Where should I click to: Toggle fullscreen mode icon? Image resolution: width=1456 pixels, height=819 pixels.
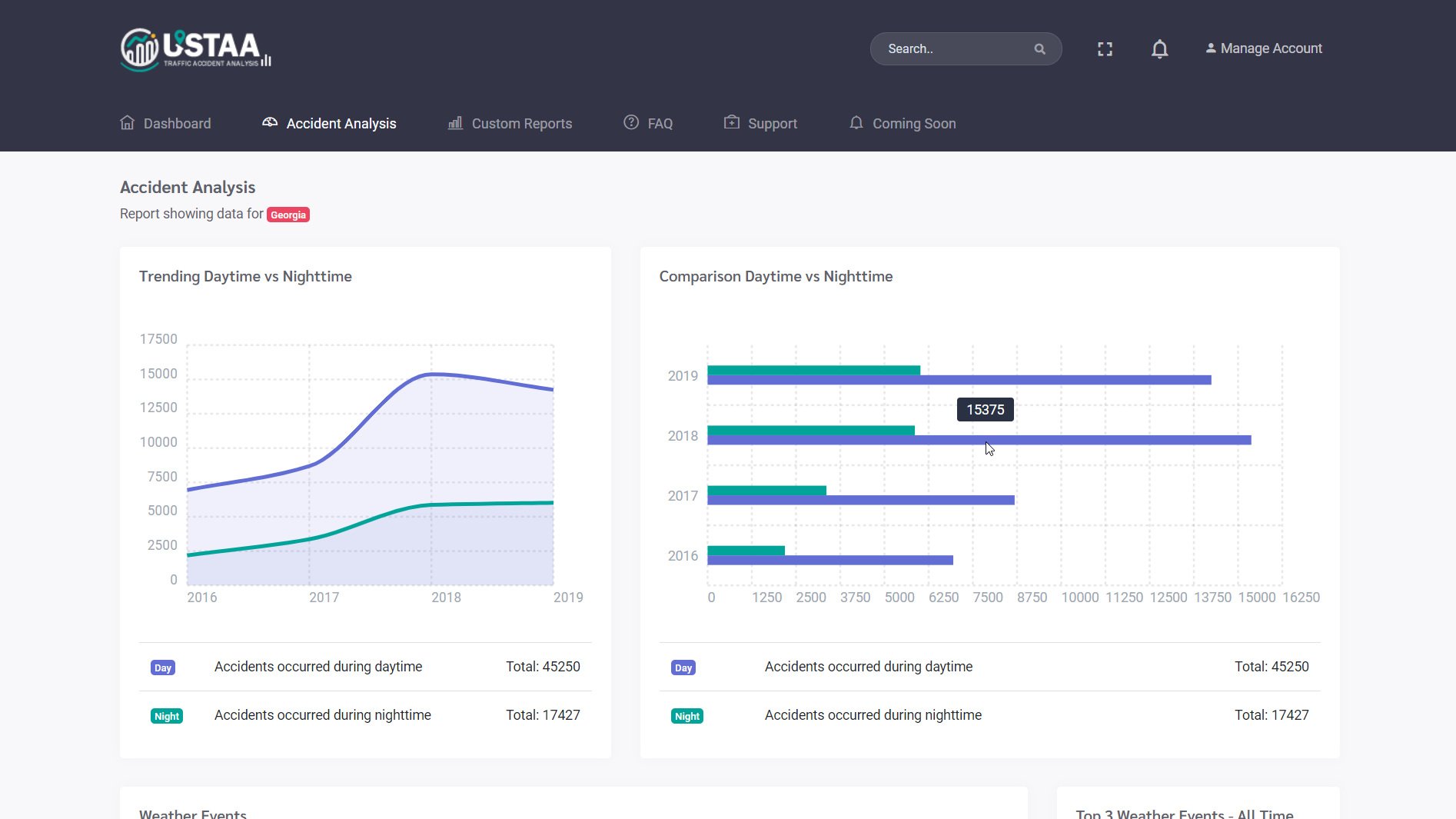(1105, 49)
